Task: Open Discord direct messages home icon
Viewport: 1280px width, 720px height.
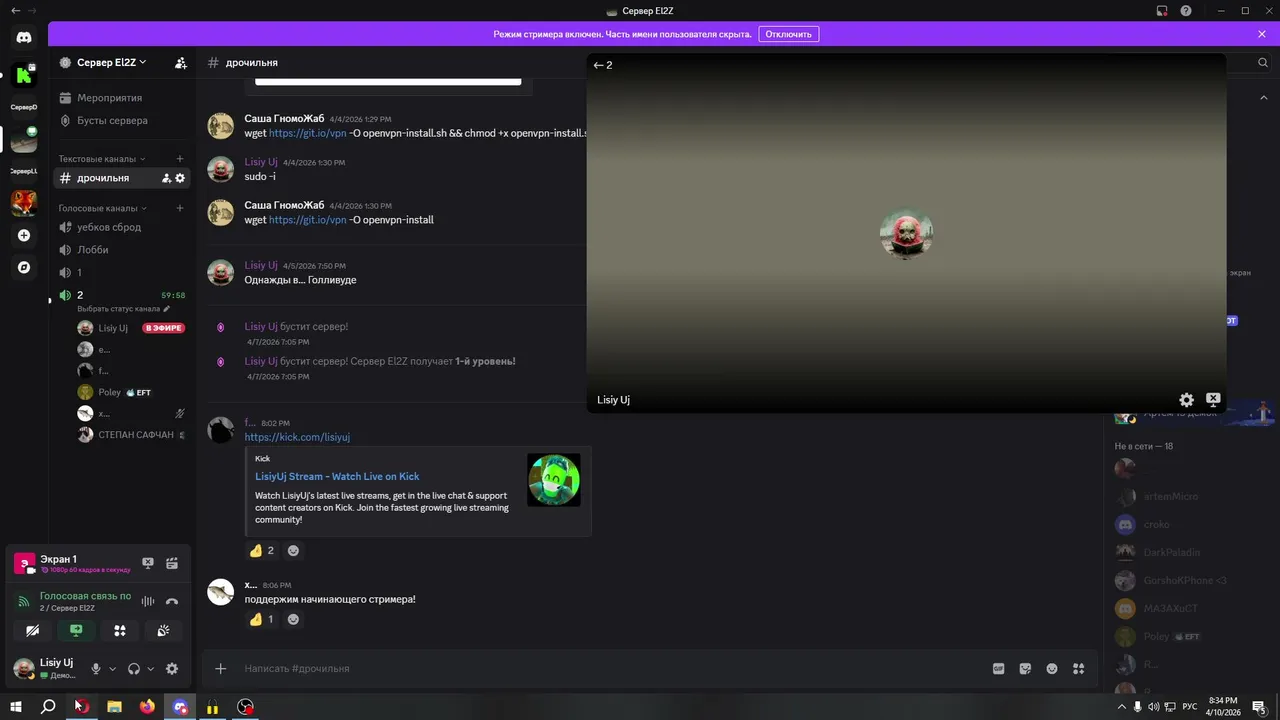Action: pos(24,37)
